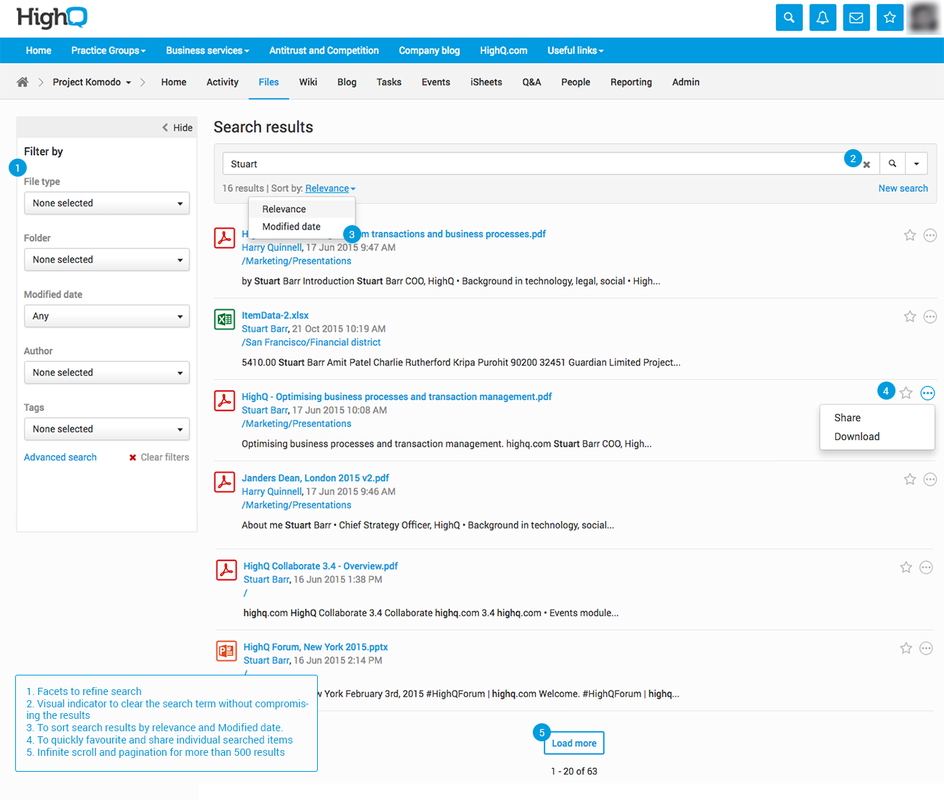
Task: Open more options for ItemData-2.xlsx
Action: 930,316
